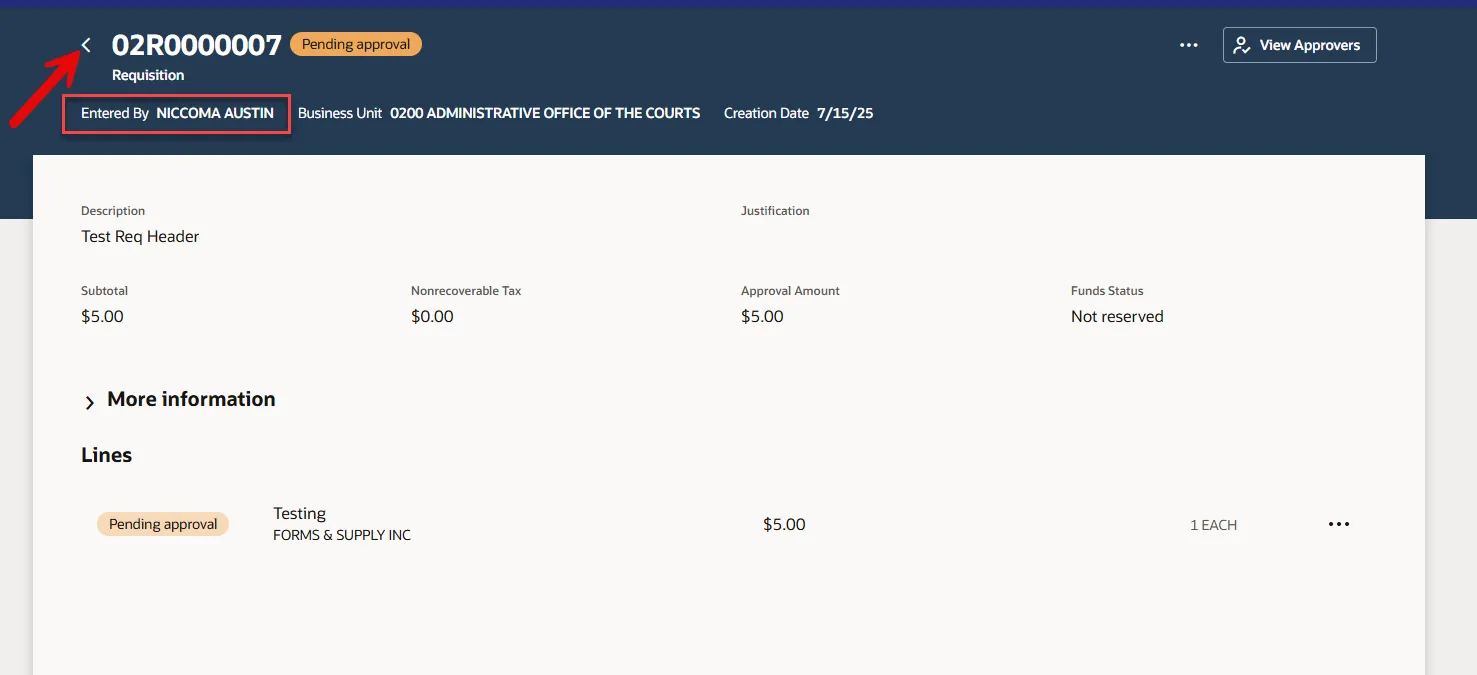The height and width of the screenshot is (675, 1477).
Task: Click the Test Req Header description text
Action: (x=140, y=237)
